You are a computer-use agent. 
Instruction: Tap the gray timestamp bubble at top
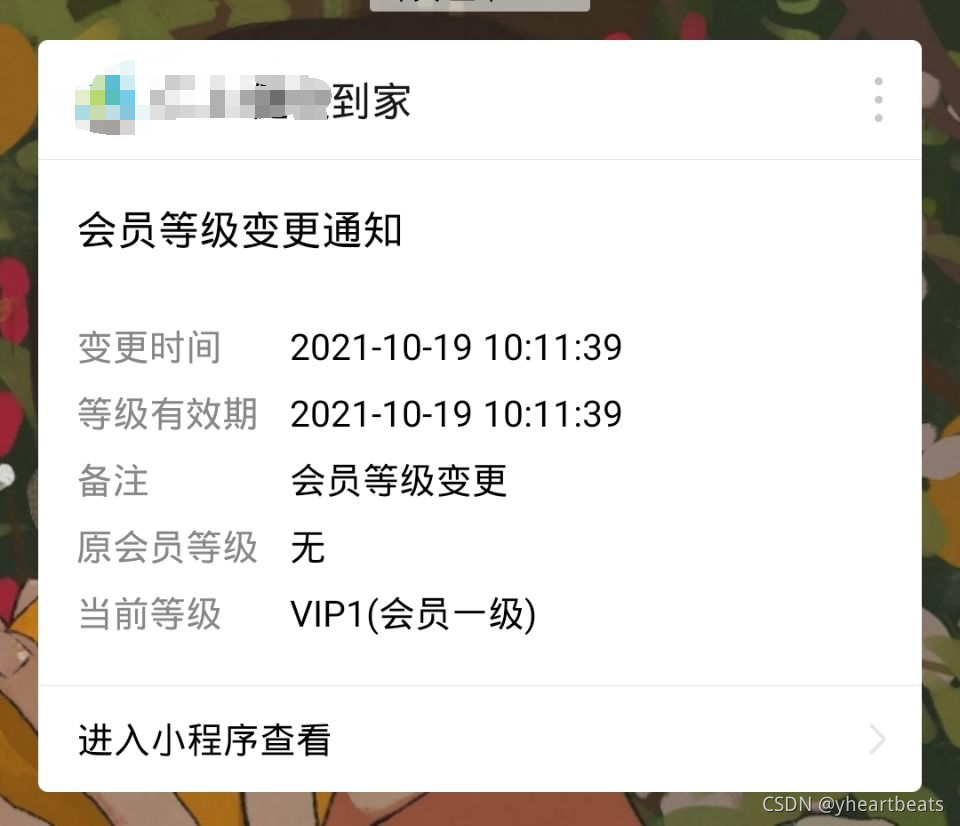(479, 5)
